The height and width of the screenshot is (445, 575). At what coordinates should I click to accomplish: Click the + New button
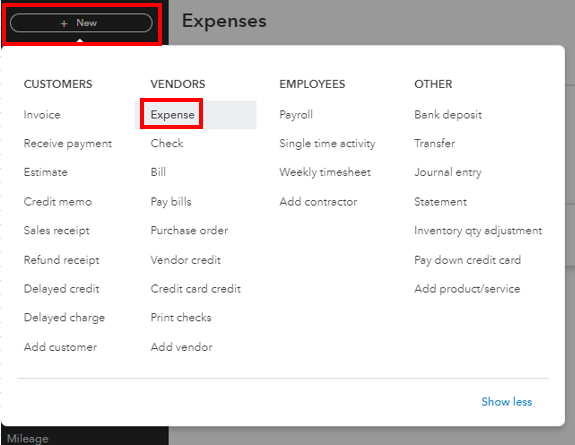click(81, 23)
